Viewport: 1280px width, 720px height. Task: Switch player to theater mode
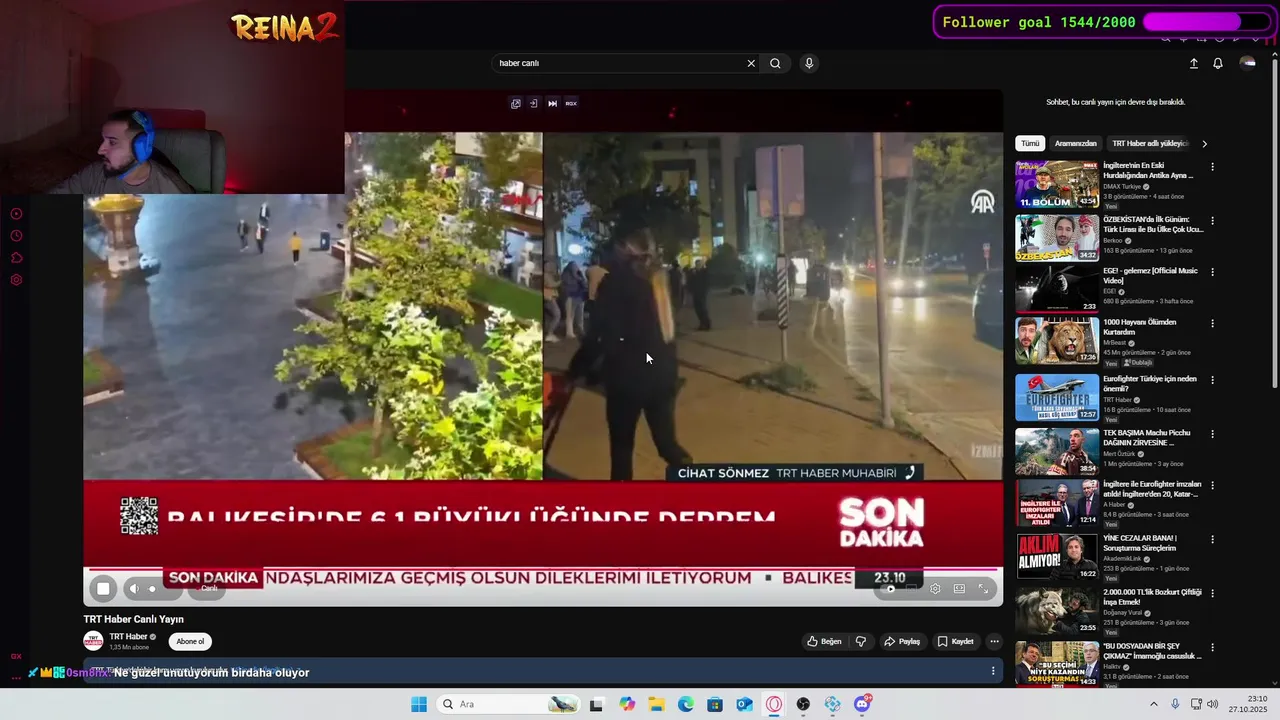pos(959,588)
